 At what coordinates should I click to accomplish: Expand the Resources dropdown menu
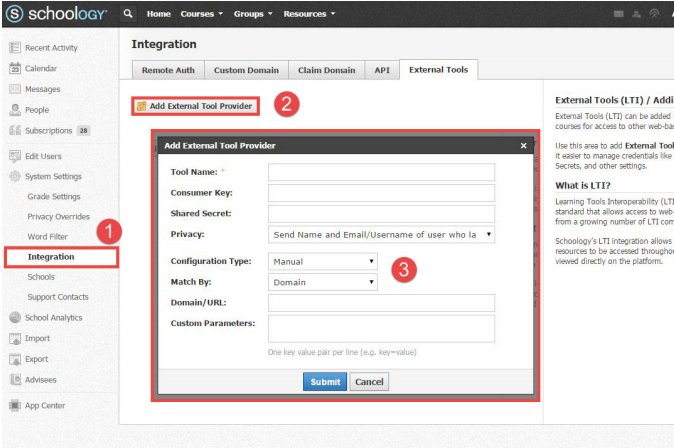309,14
